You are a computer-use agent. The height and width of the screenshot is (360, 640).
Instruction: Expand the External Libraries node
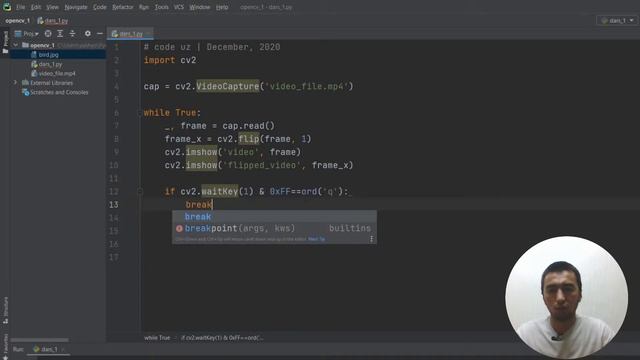16,83
